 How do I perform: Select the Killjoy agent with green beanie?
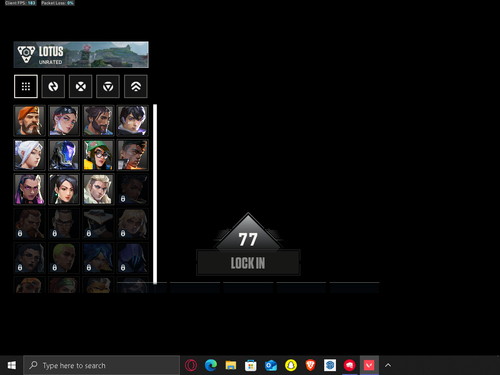(x=98, y=155)
